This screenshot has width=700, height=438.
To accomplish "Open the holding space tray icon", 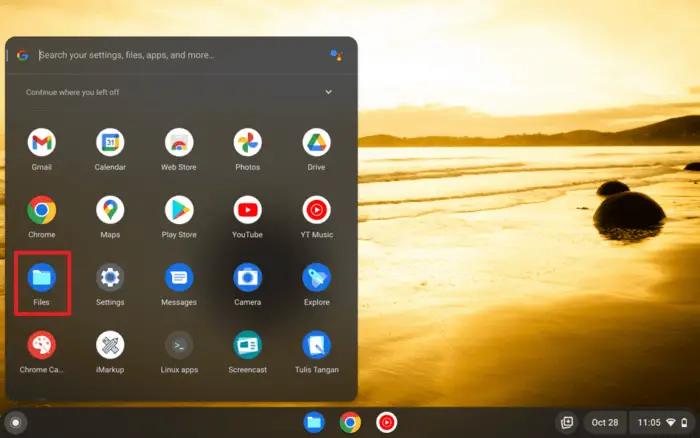I will (567, 422).
